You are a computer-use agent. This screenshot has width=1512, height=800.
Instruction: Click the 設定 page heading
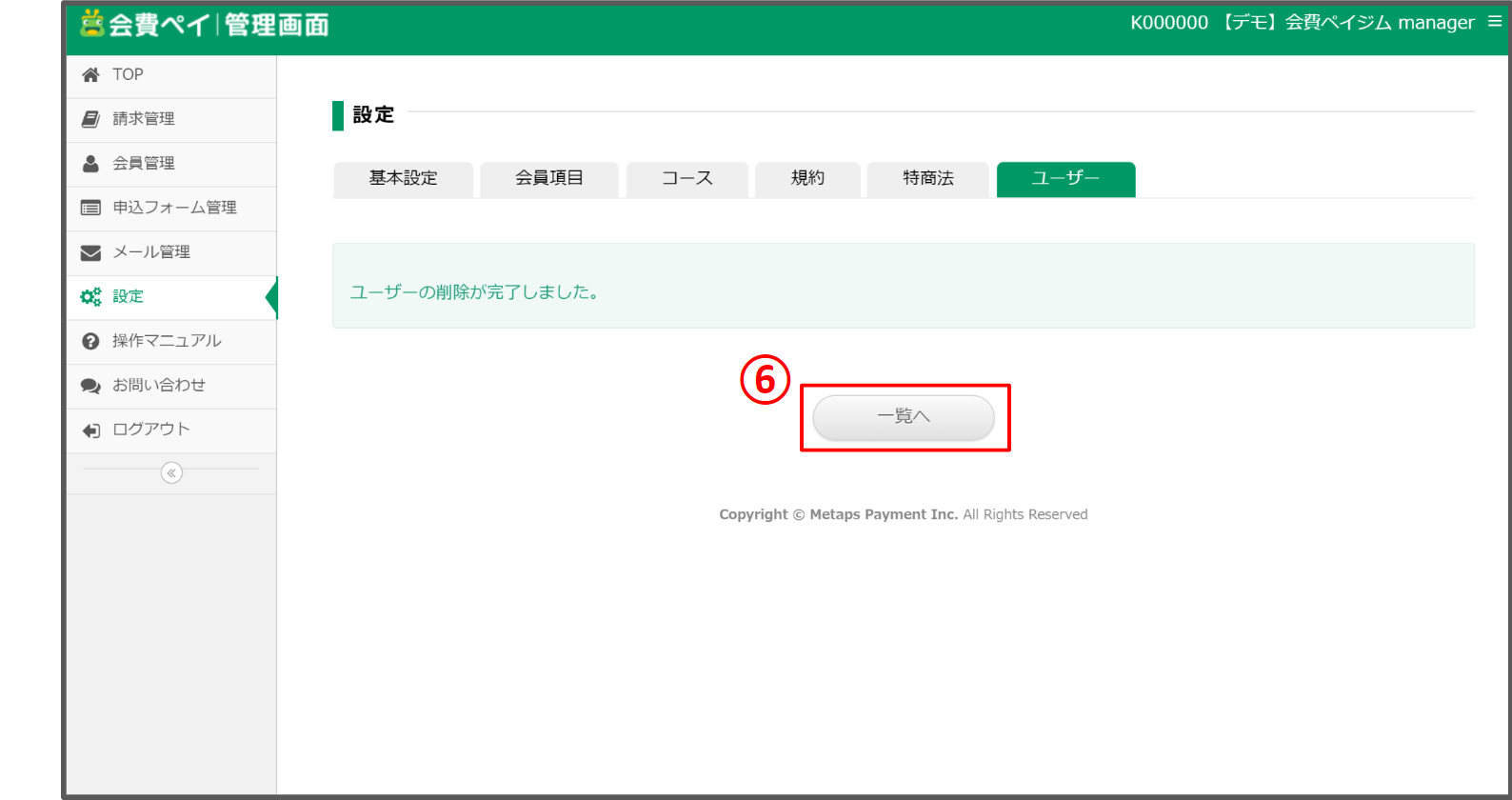tap(373, 115)
